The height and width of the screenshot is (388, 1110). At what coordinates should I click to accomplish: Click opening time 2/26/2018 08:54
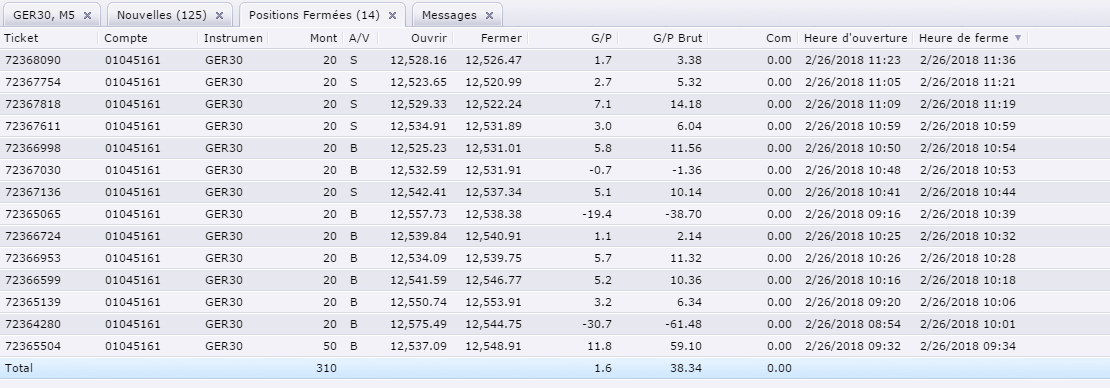853,324
